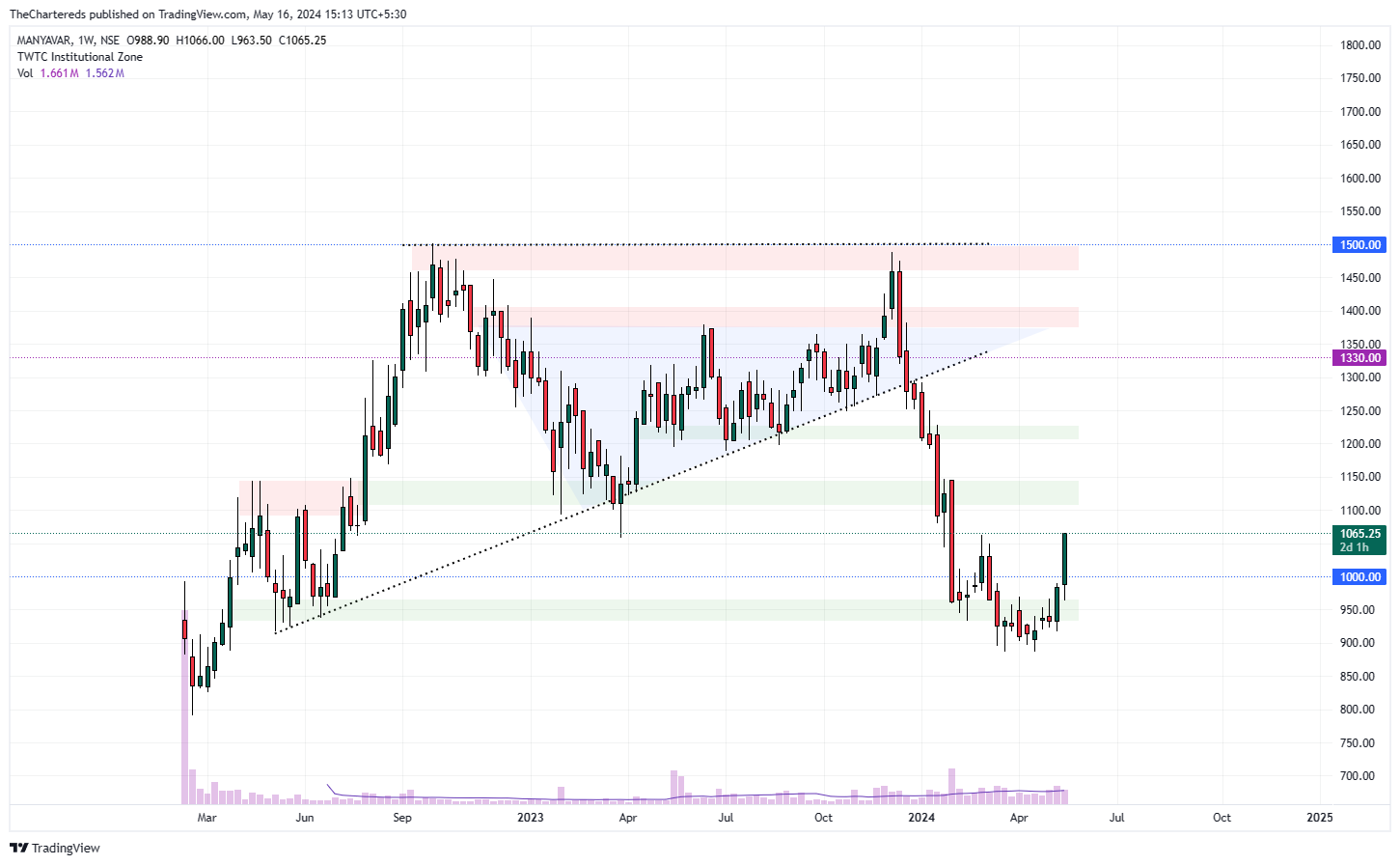The width and height of the screenshot is (1400, 865).
Task: Click the open value O988.90
Action: pyautogui.click(x=148, y=41)
